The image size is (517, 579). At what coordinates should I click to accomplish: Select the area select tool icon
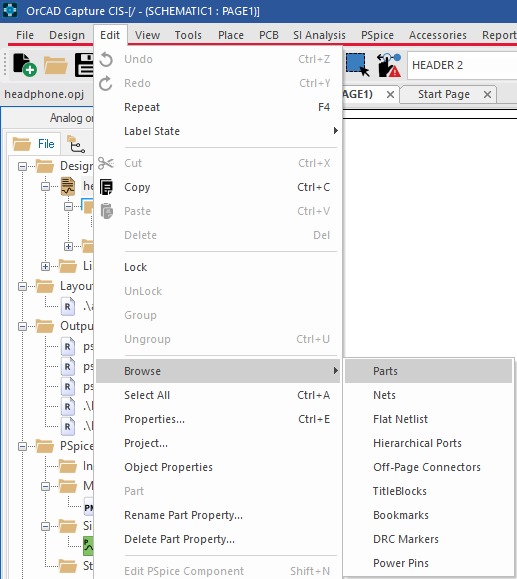pyautogui.click(x=357, y=65)
